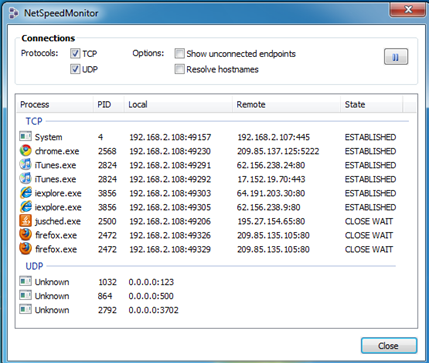The width and height of the screenshot is (429, 363).
Task: Select local address 192.168.2.108:49329
Action: pos(170,249)
